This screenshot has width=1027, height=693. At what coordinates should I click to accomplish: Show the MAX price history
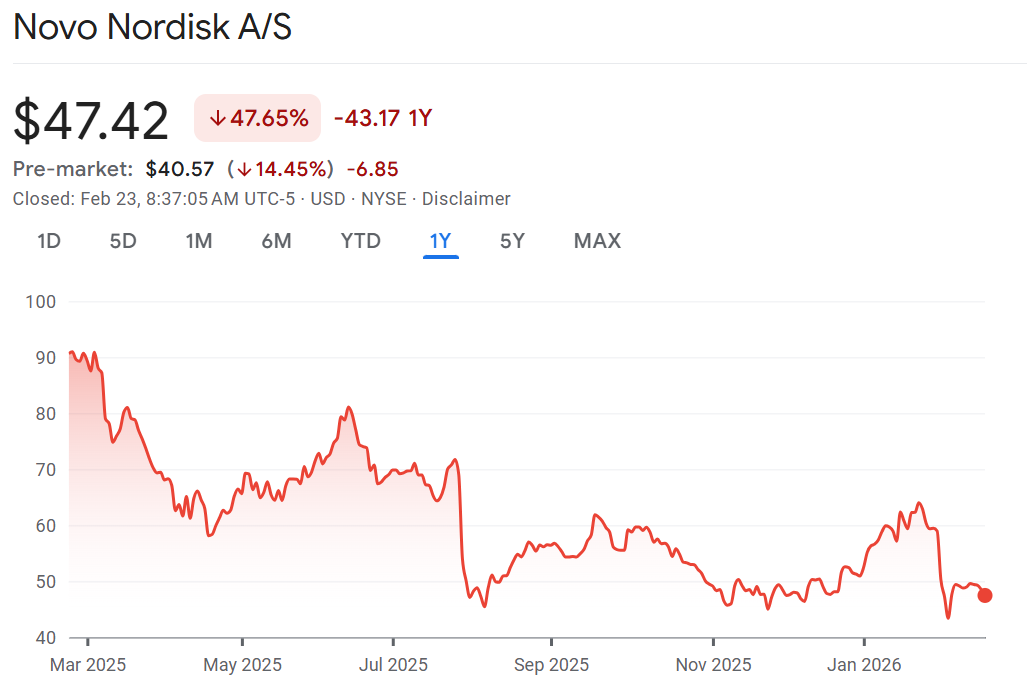597,241
